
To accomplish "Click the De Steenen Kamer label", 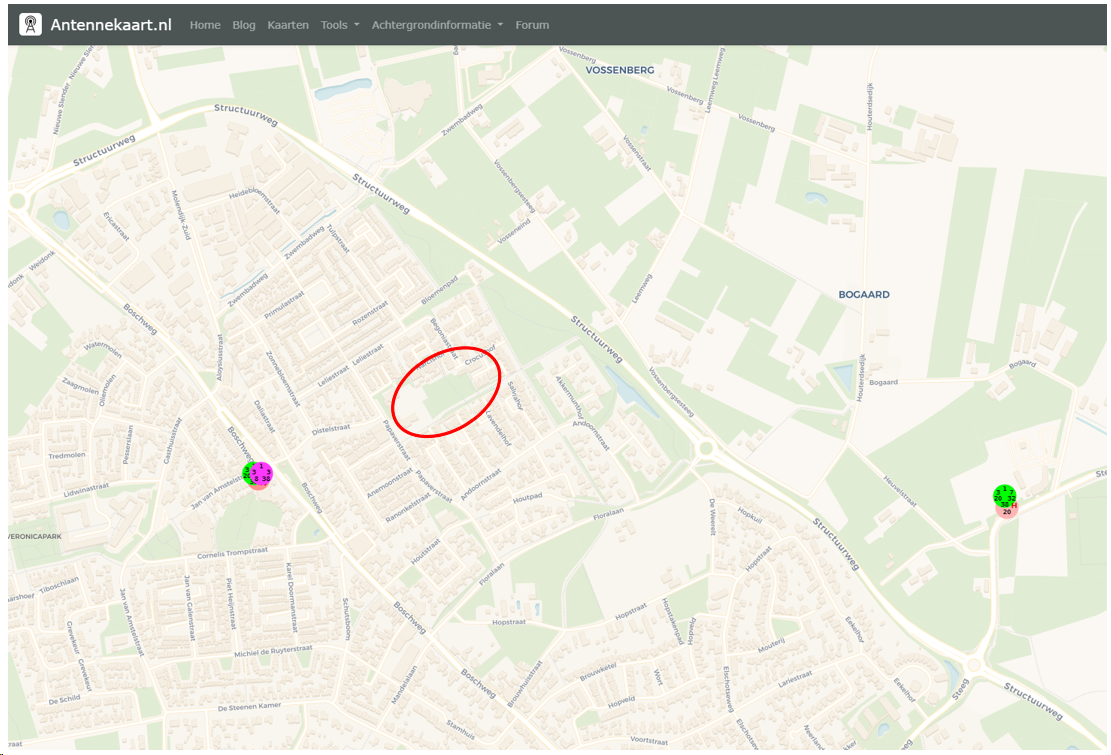I will point(249,707).
